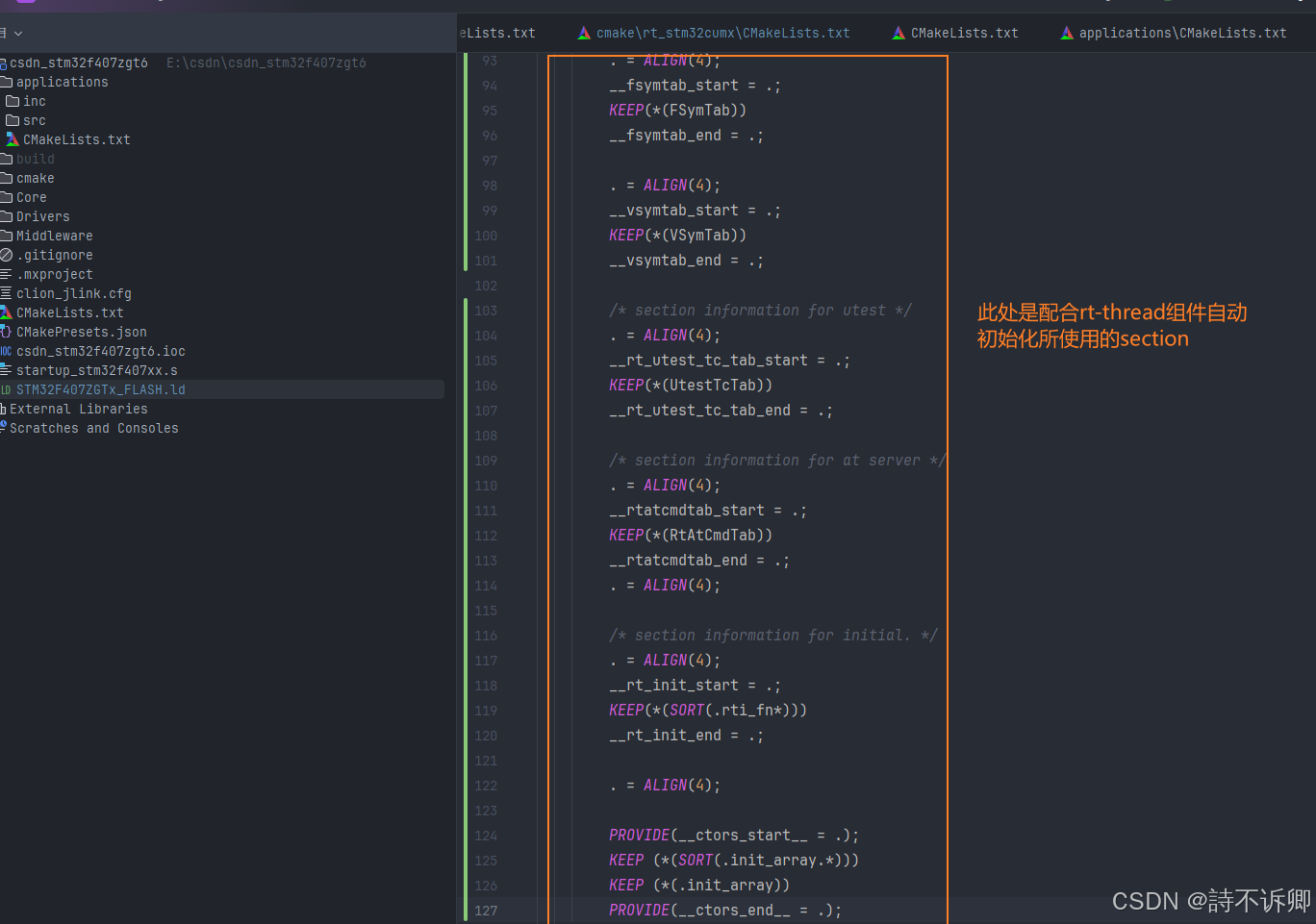This screenshot has height=924, width=1316.
Task: Click the code line __rtatcmdtab_end = .;
Action: tap(699, 561)
